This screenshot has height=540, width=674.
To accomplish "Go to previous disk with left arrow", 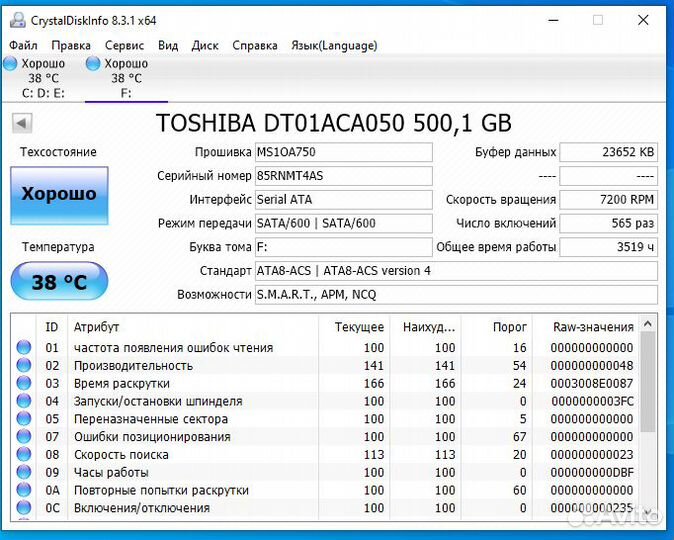I will coord(21,123).
